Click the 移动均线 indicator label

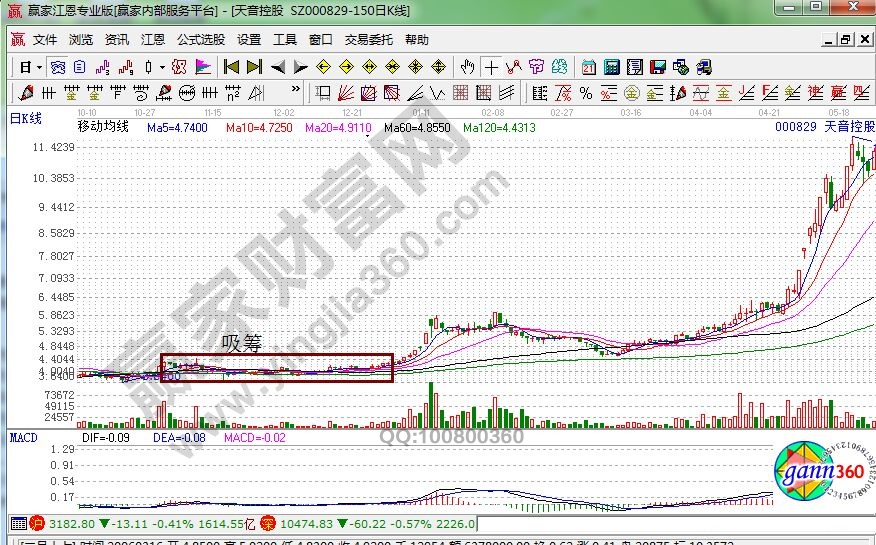click(104, 127)
